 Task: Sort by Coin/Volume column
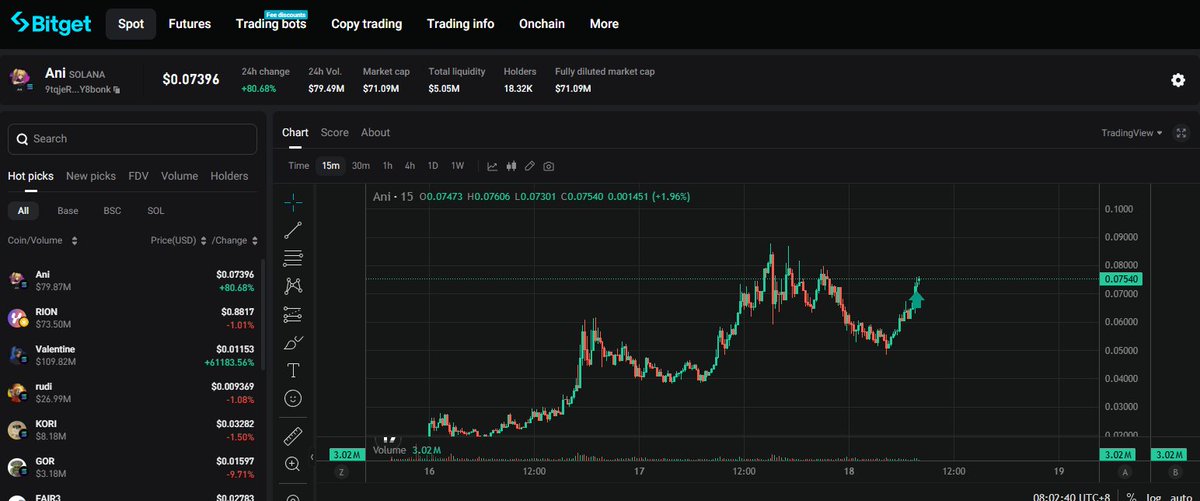[x=43, y=241]
